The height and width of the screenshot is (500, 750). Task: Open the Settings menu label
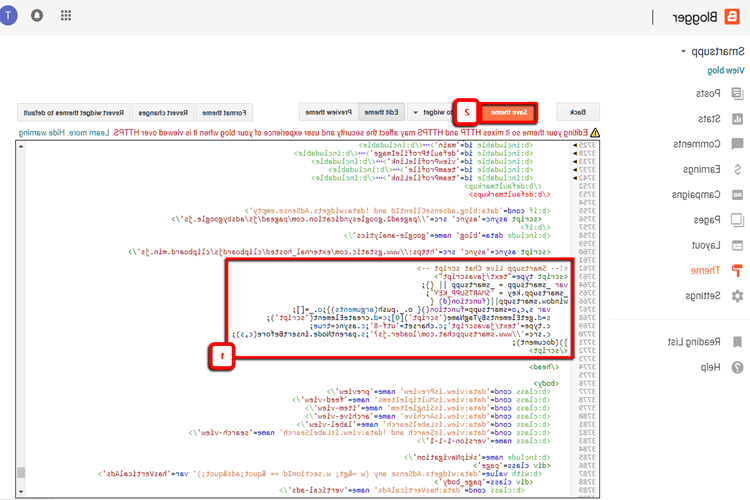(703, 296)
